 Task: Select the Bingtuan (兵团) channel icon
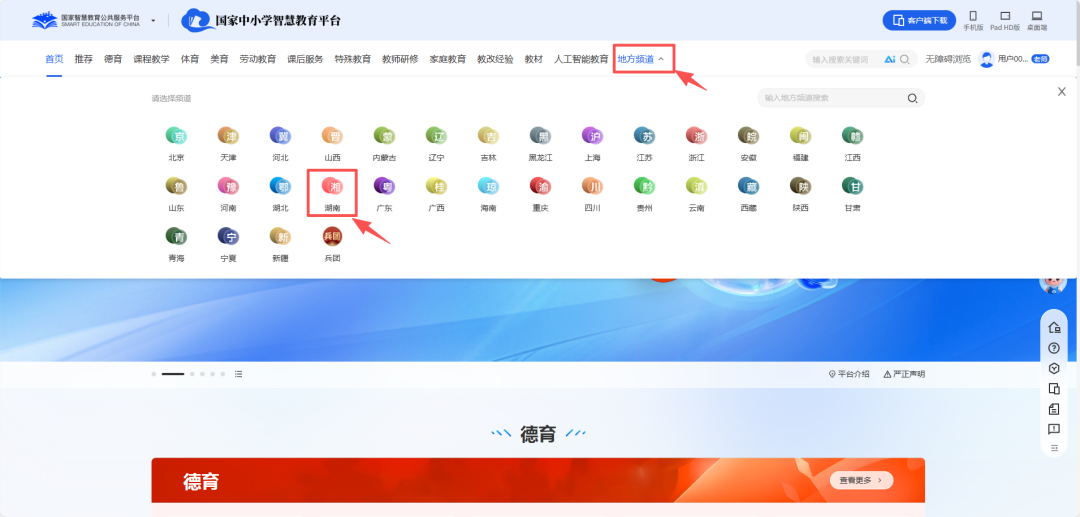click(333, 236)
